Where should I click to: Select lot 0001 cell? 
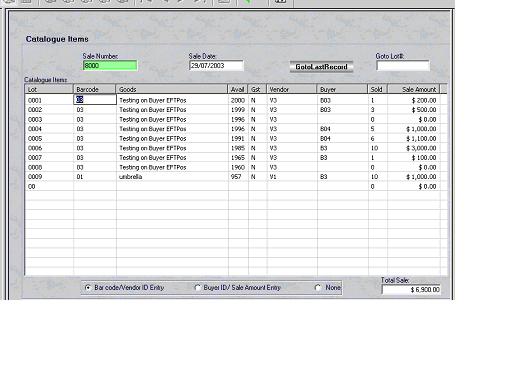point(49,100)
